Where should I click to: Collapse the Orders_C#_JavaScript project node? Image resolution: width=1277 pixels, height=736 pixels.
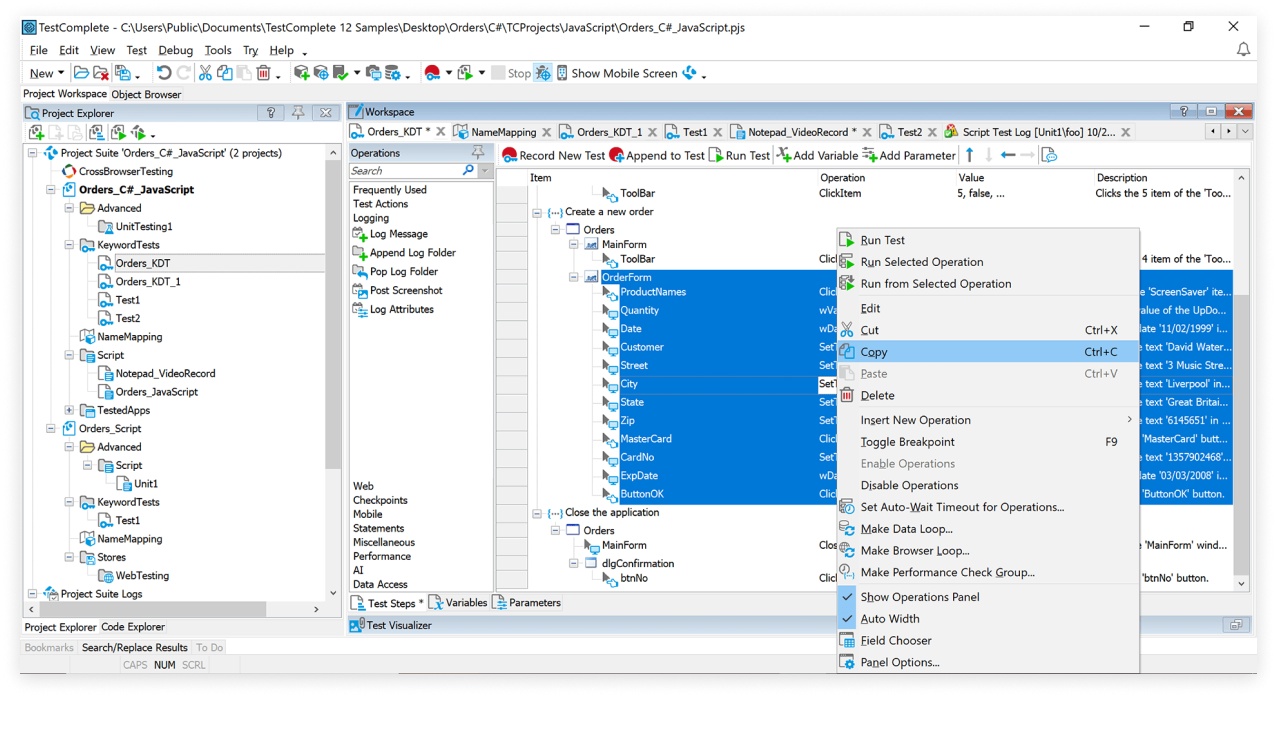click(x=51, y=190)
